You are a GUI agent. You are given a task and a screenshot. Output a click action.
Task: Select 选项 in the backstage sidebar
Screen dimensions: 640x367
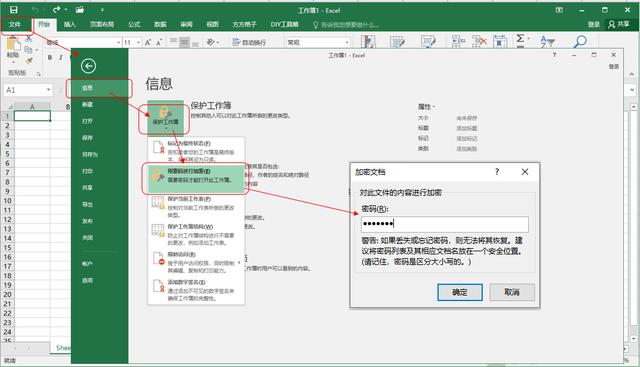[100, 280]
